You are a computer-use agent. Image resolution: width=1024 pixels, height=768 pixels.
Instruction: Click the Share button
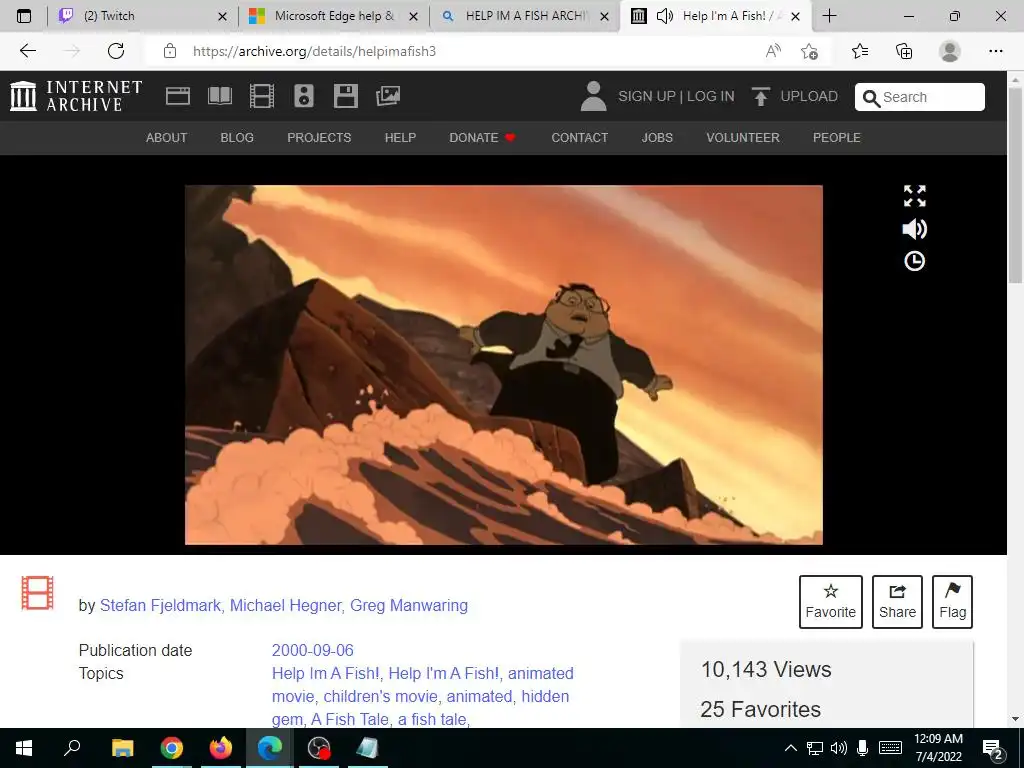pos(897,601)
